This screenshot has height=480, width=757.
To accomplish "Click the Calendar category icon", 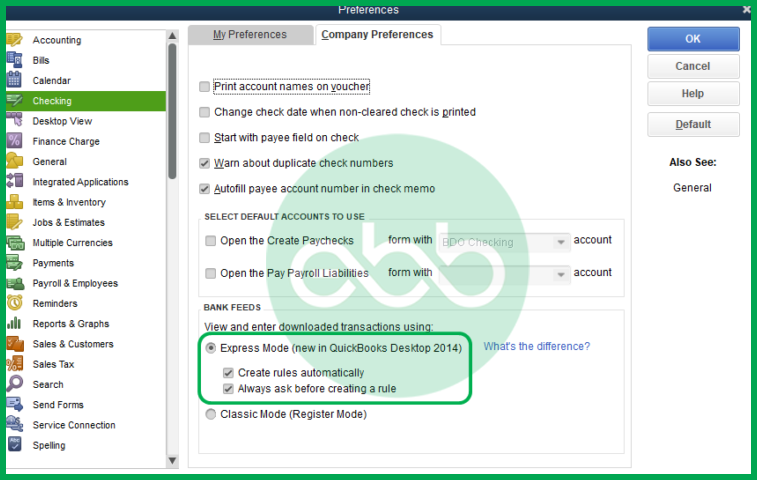I will coord(14,80).
